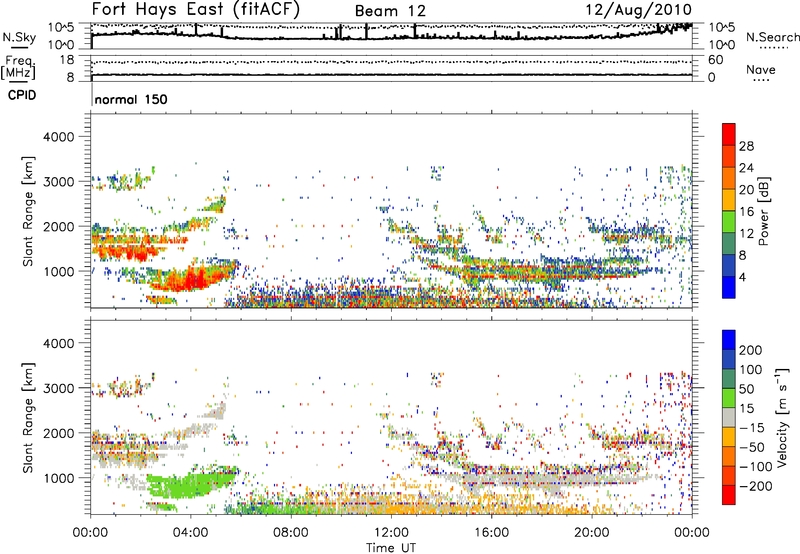Viewport: 800px width, 554px height.
Task: Click the "200" velocity scale value
Action: [x=751, y=350]
